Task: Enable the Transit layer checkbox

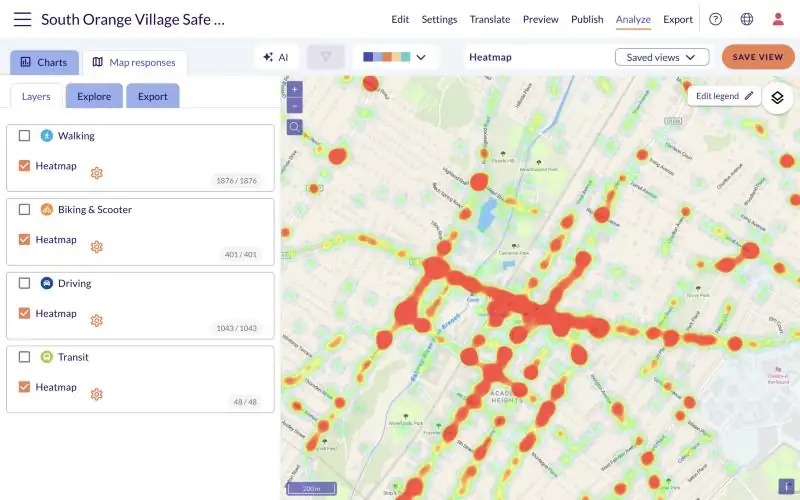Action: pyautogui.click(x=24, y=357)
